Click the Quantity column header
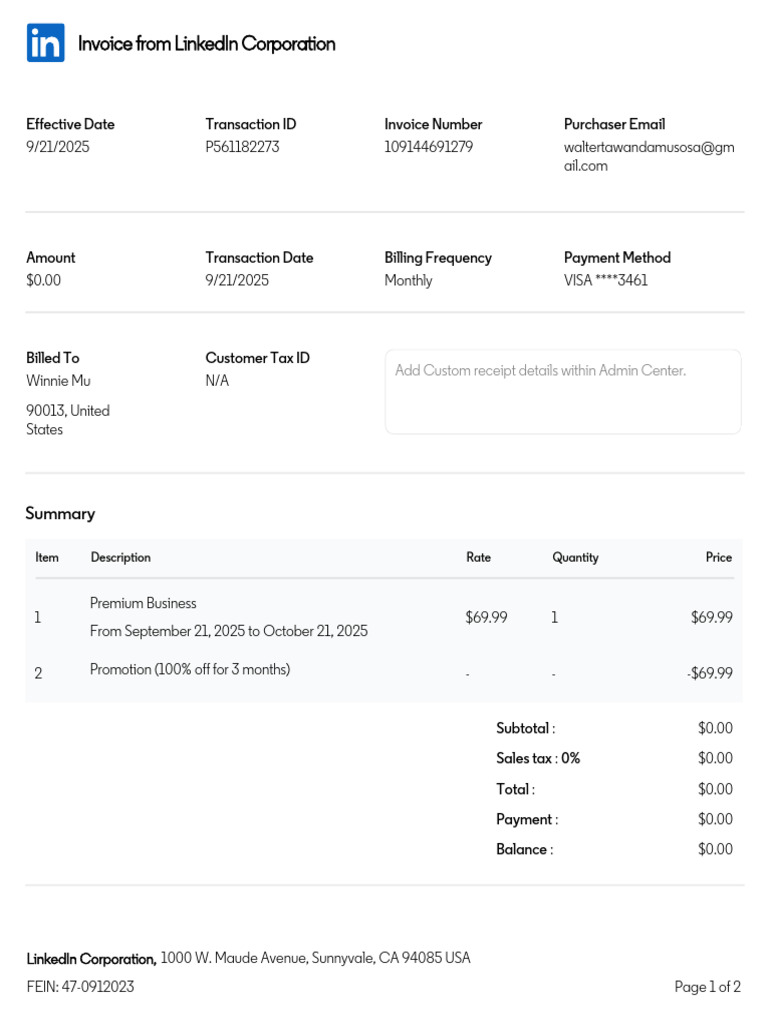The width and height of the screenshot is (768, 1024). 575,558
